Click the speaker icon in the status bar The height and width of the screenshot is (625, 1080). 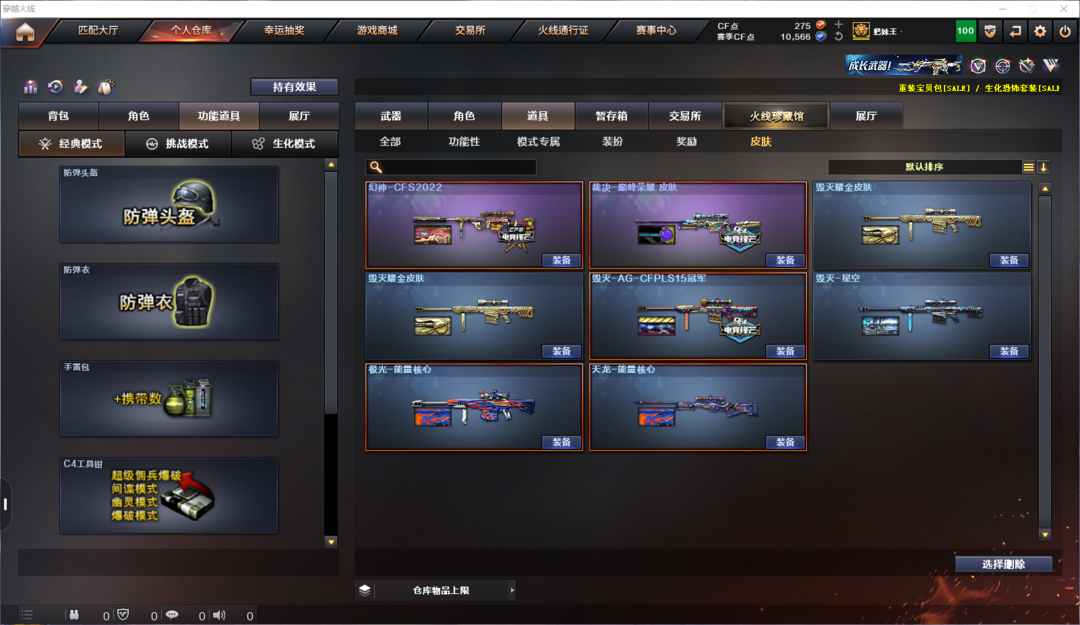click(220, 615)
